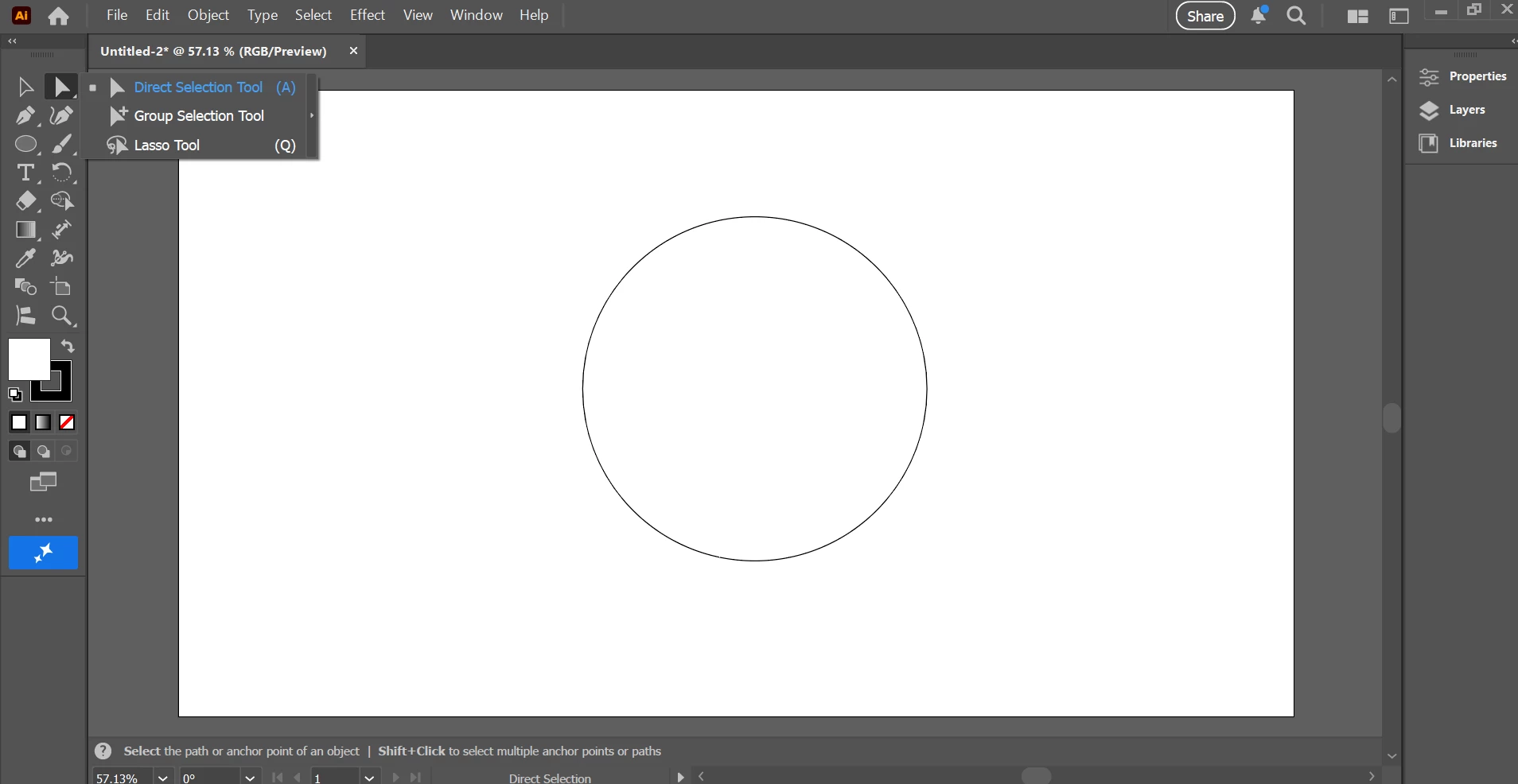
Task: Set None fill mode button
Action: (67, 422)
